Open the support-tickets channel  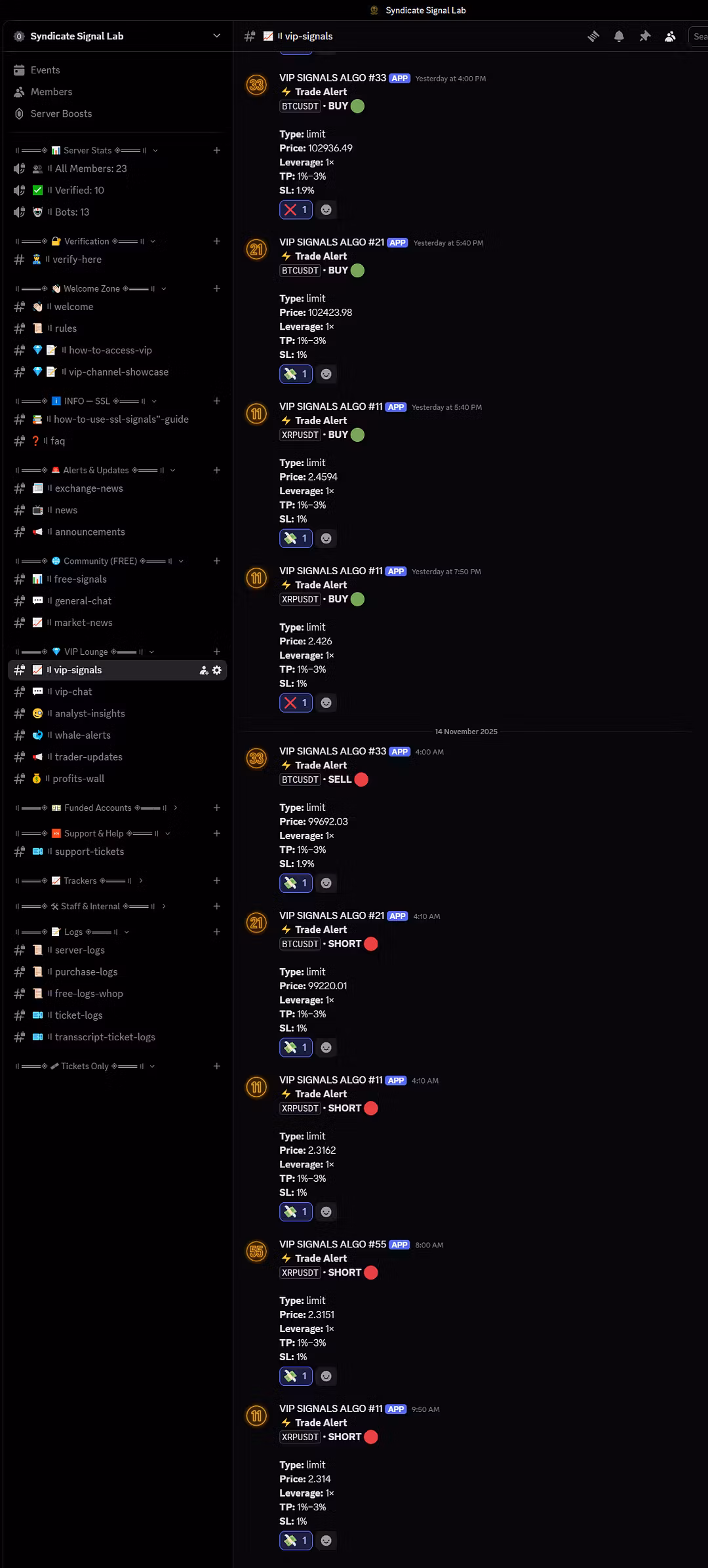(118, 852)
